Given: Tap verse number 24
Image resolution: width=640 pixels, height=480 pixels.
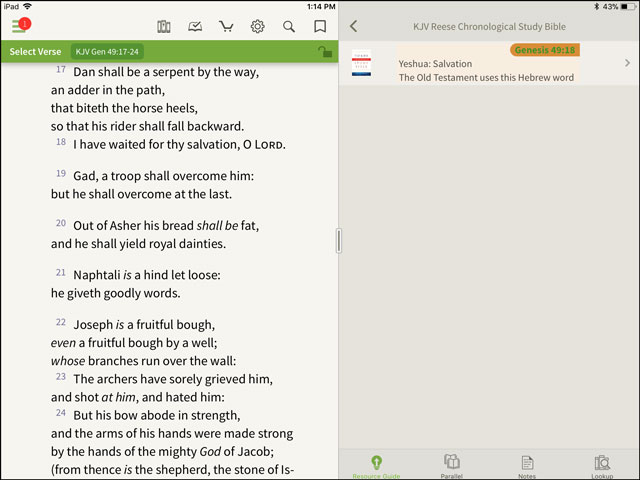Looking at the screenshot, I should point(61,413).
